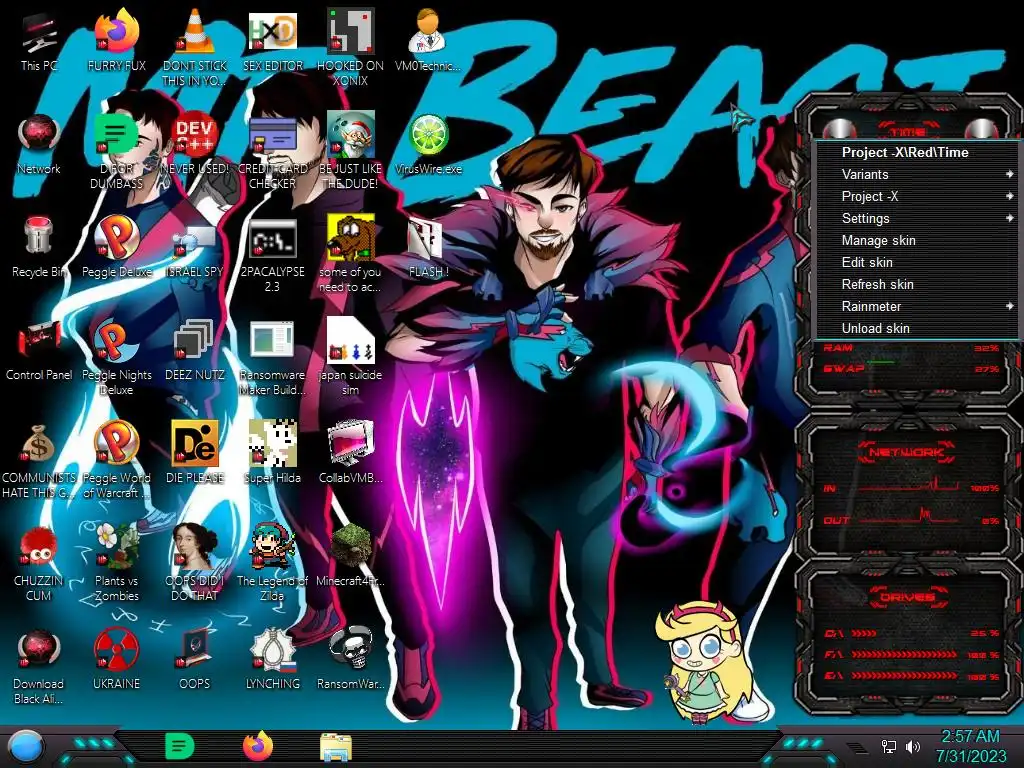Open File Explorer from the taskbar

tap(336, 747)
